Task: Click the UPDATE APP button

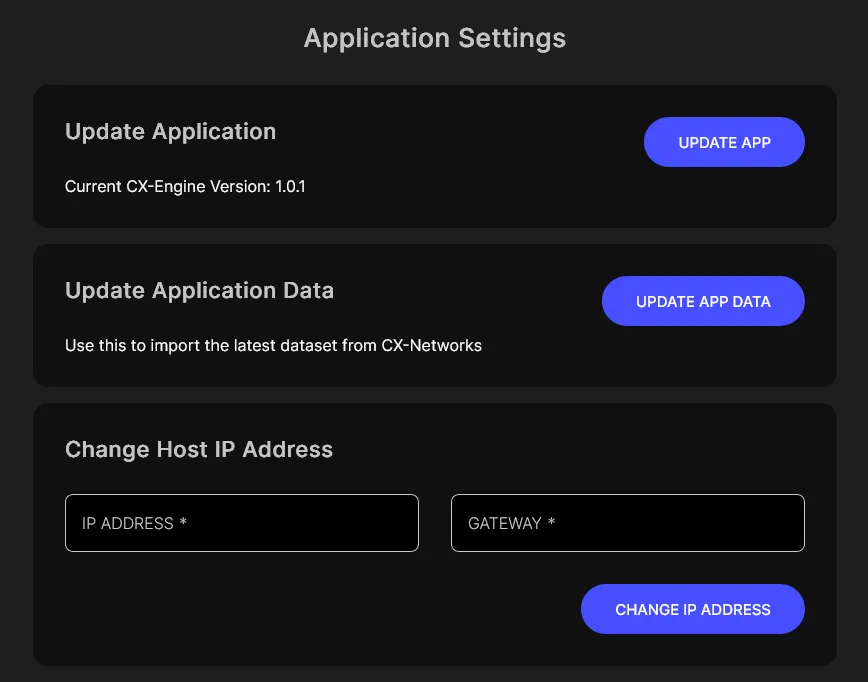Action: coord(724,142)
